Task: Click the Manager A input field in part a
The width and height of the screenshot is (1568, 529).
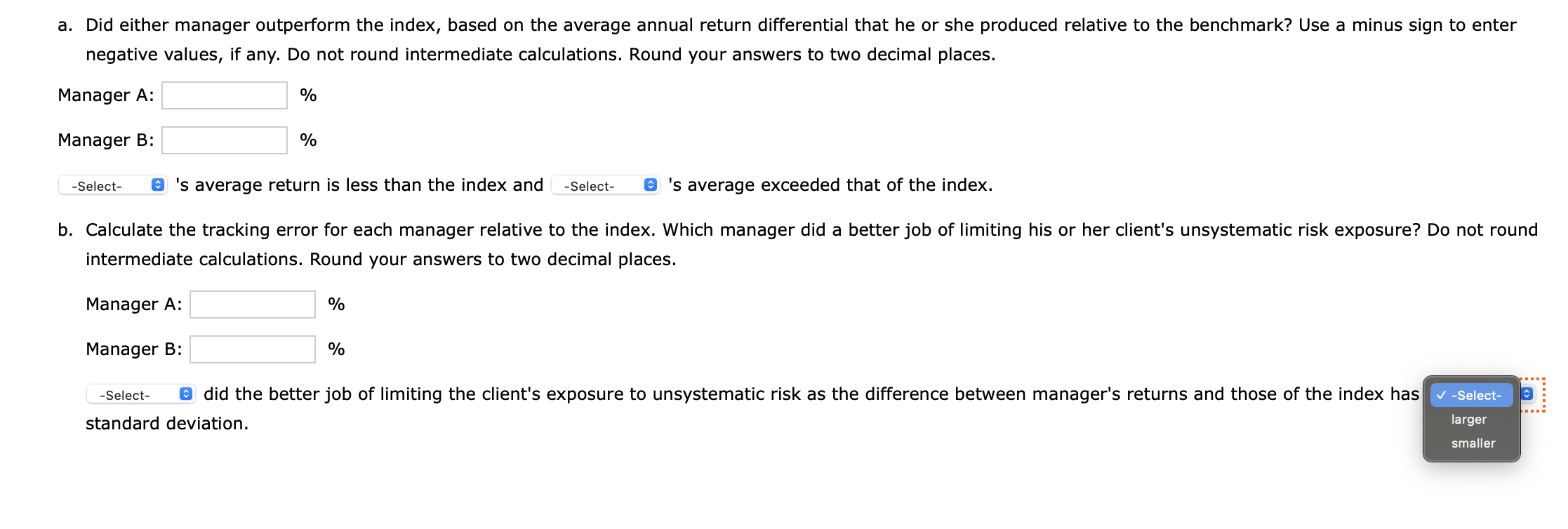Action: point(223,95)
